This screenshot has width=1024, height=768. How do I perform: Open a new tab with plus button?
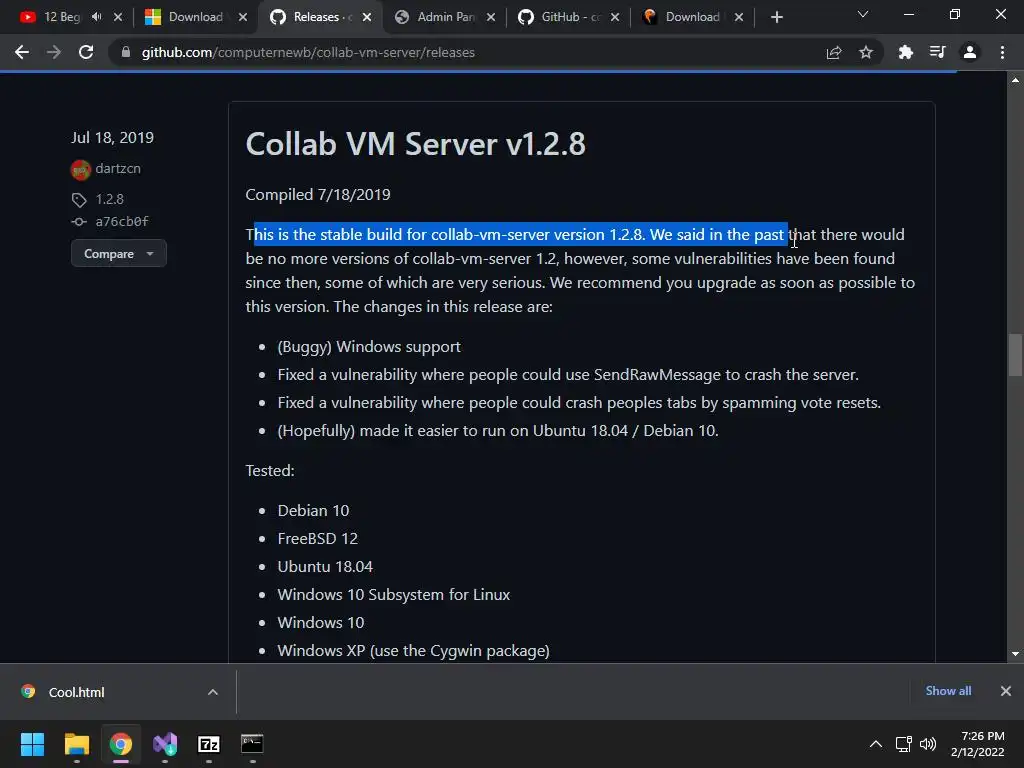[x=776, y=17]
